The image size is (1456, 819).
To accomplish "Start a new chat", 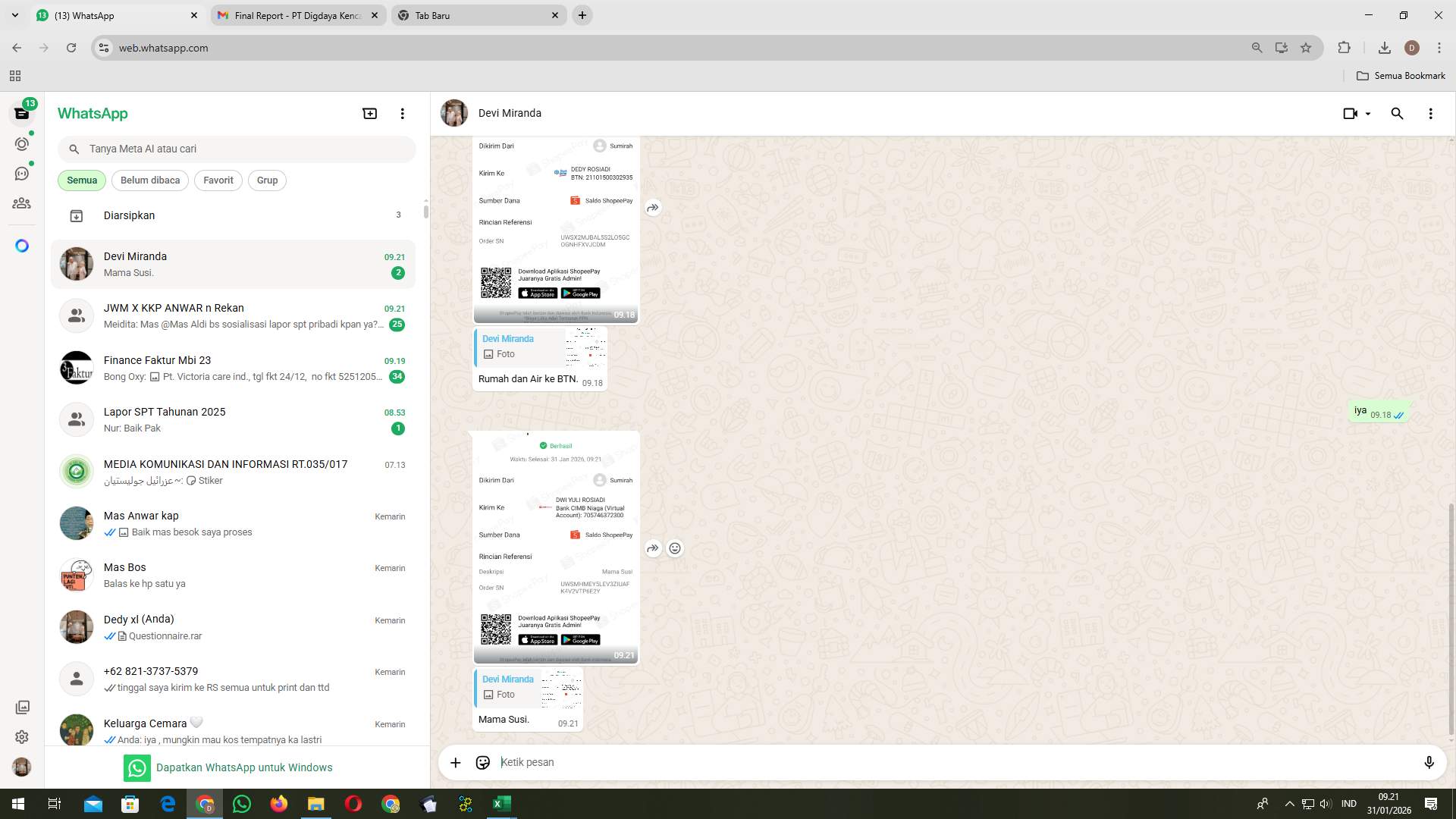I will click(369, 112).
